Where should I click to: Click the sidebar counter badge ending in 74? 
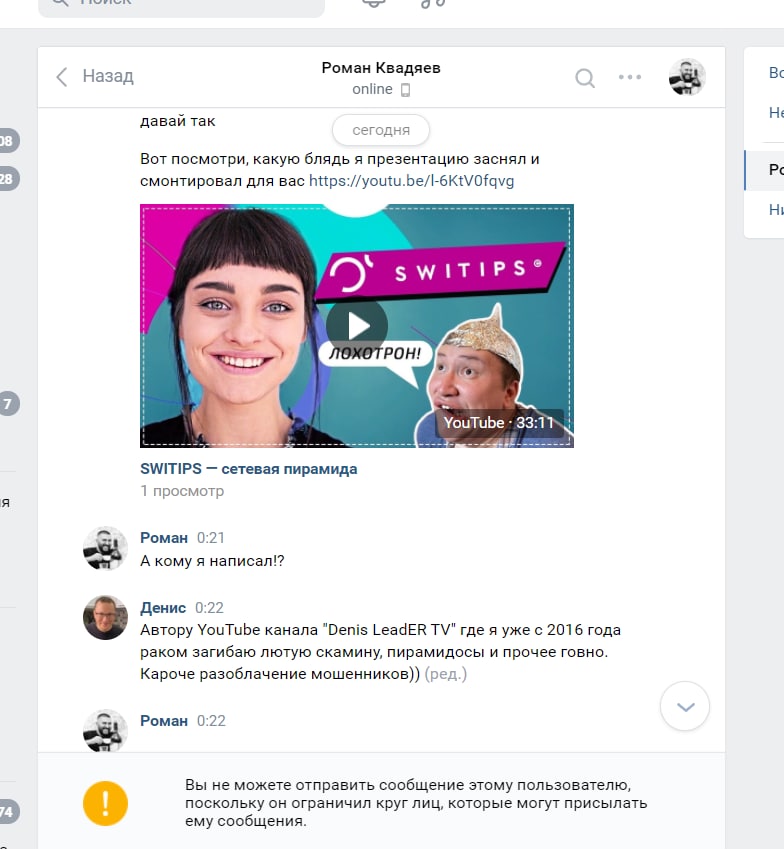(x=8, y=811)
